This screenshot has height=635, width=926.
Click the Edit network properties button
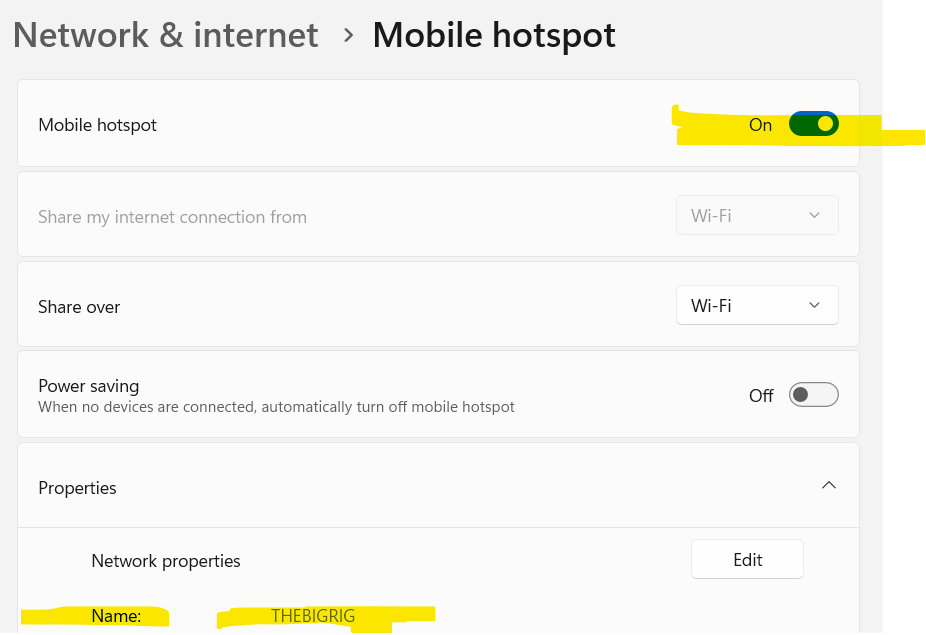[x=747, y=560]
